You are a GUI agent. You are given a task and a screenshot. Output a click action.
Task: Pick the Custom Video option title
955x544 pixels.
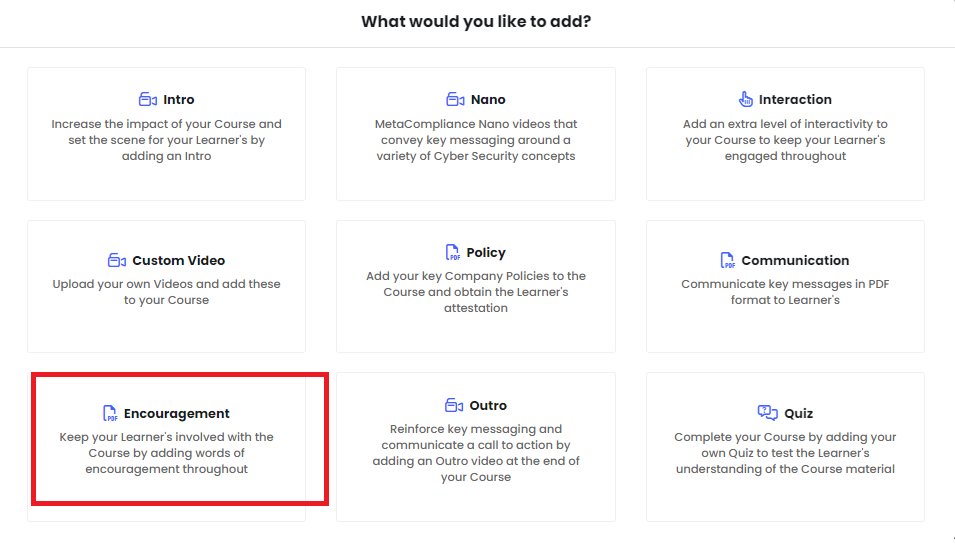[178, 260]
